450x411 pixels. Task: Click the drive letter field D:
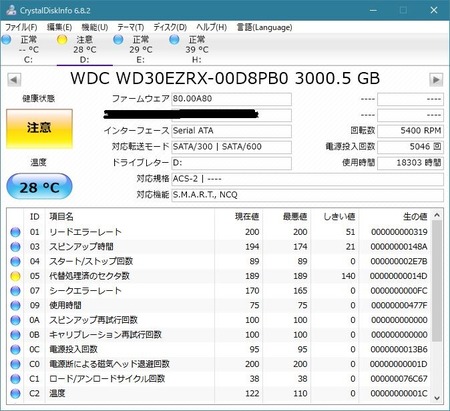coord(231,163)
